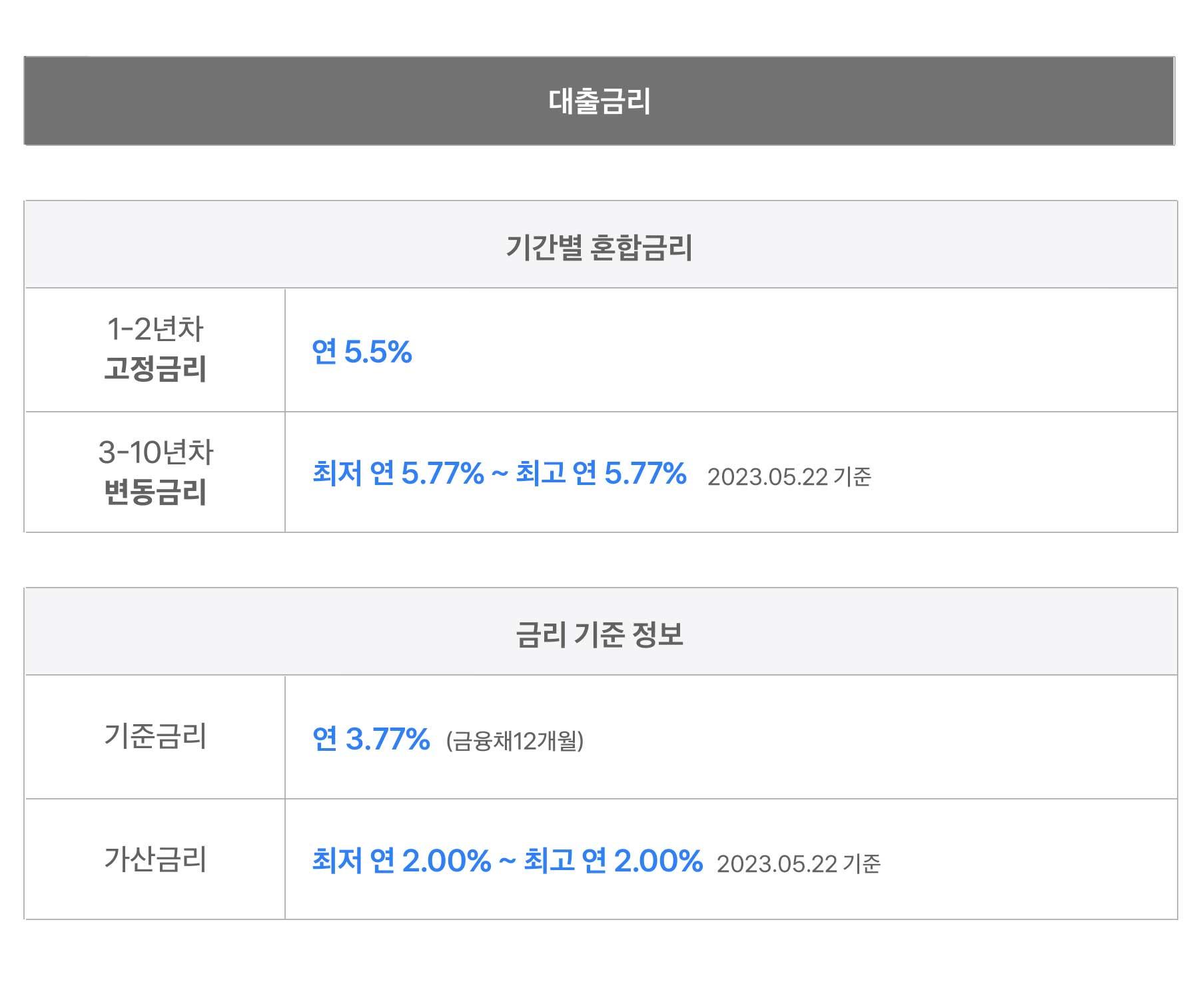Select the 기간별 혼합금리 section title
The width and height of the screenshot is (1199, 1008).
pyautogui.click(x=599, y=247)
